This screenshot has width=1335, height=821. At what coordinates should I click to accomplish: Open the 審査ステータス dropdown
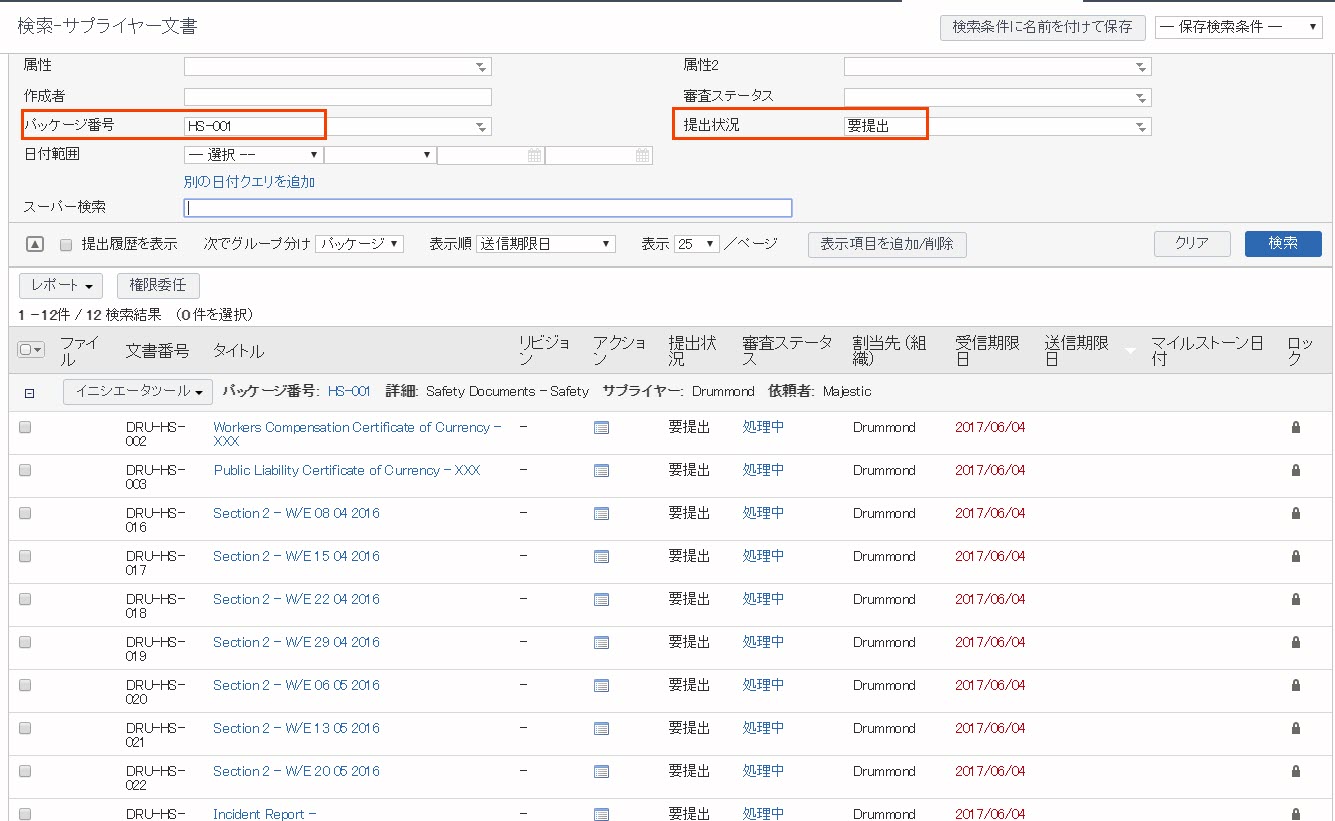pos(998,97)
